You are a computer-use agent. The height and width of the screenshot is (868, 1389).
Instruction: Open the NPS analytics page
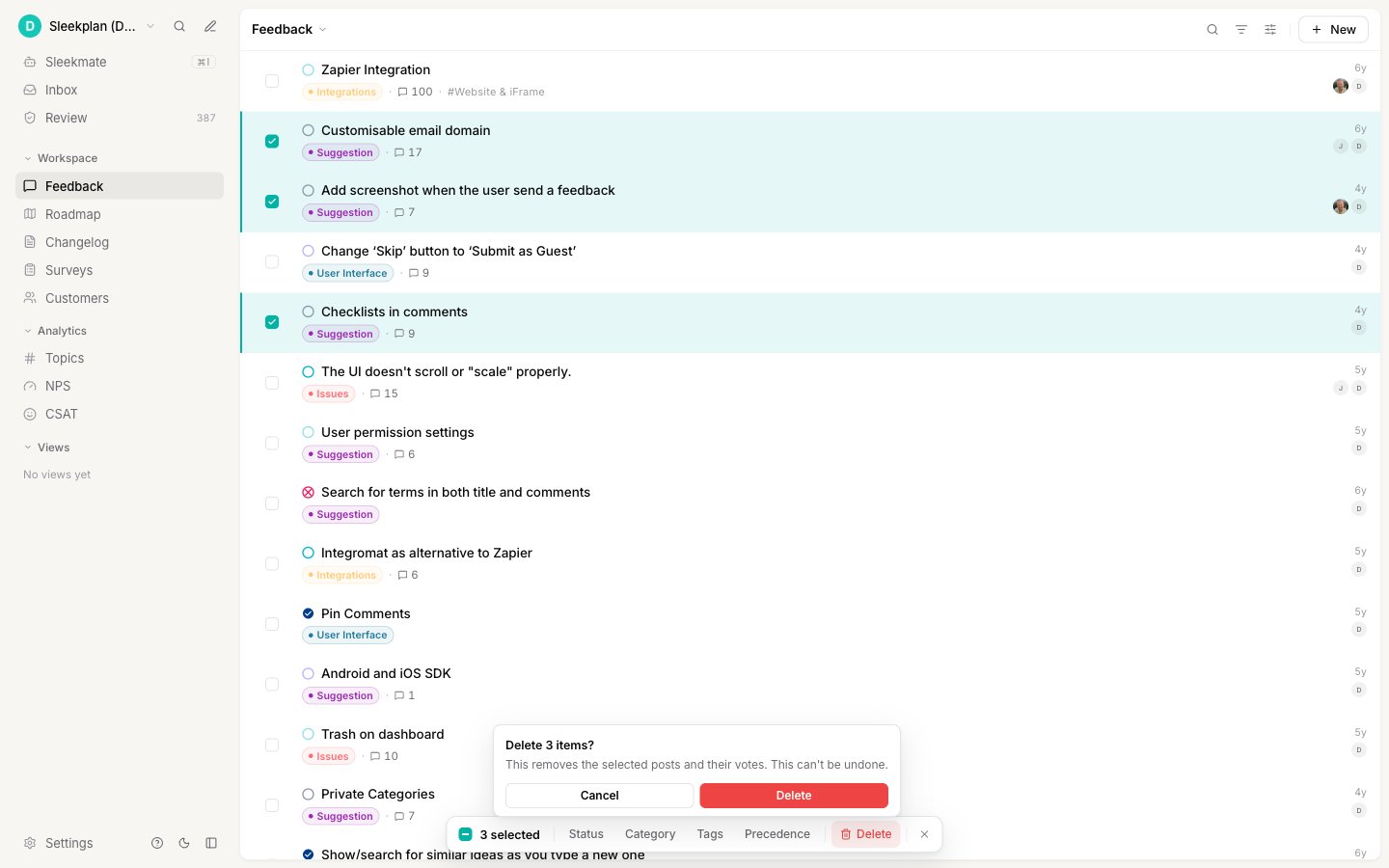120,386
